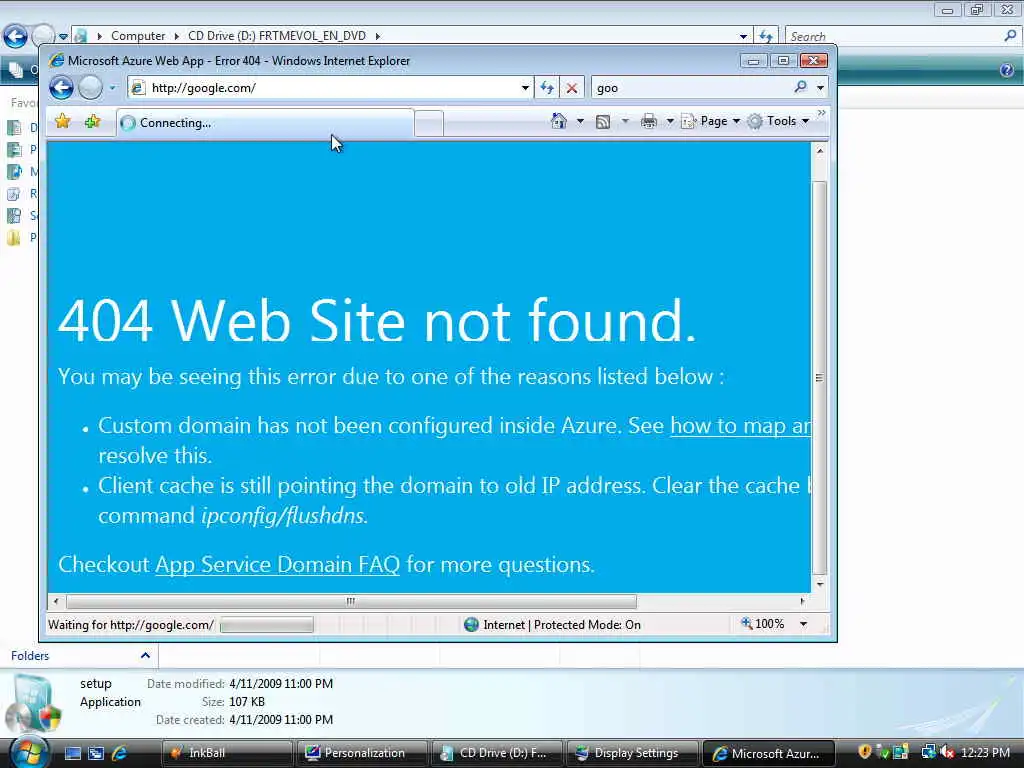Expand the Print options dropdown arrow
Image resolution: width=1024 pixels, height=768 pixels.
[669, 121]
